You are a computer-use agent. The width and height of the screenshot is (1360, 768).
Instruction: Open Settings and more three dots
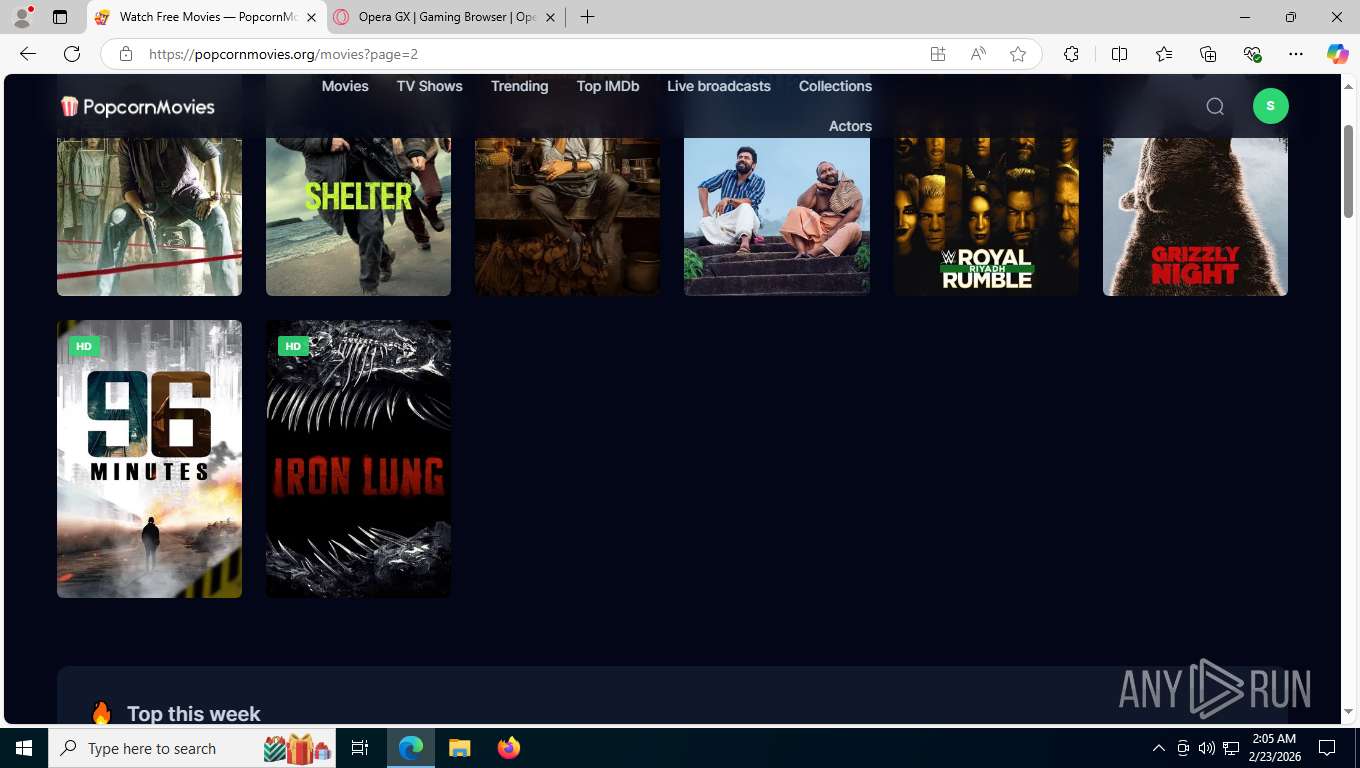coord(1296,54)
